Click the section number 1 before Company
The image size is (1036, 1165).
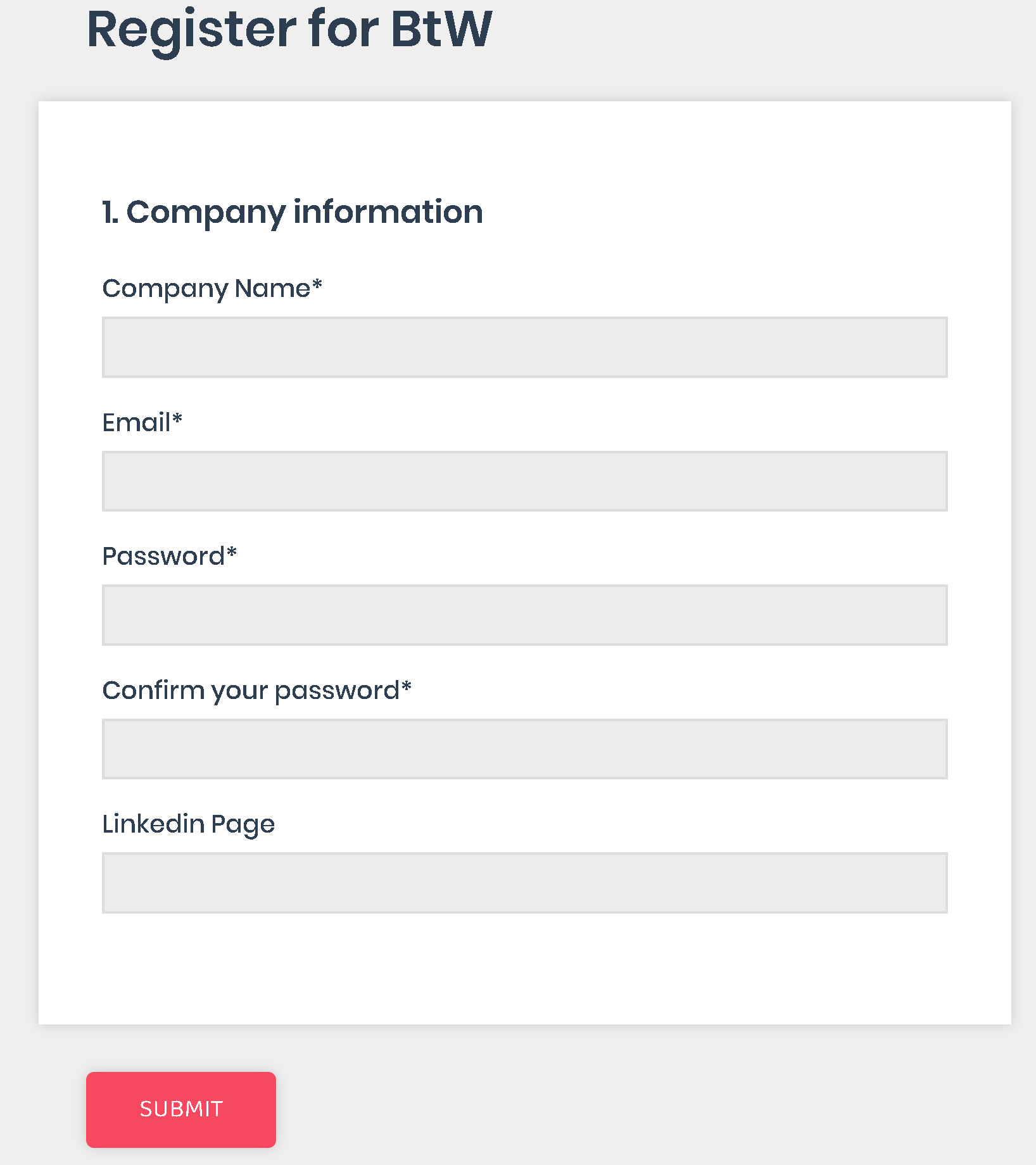pyautogui.click(x=108, y=212)
